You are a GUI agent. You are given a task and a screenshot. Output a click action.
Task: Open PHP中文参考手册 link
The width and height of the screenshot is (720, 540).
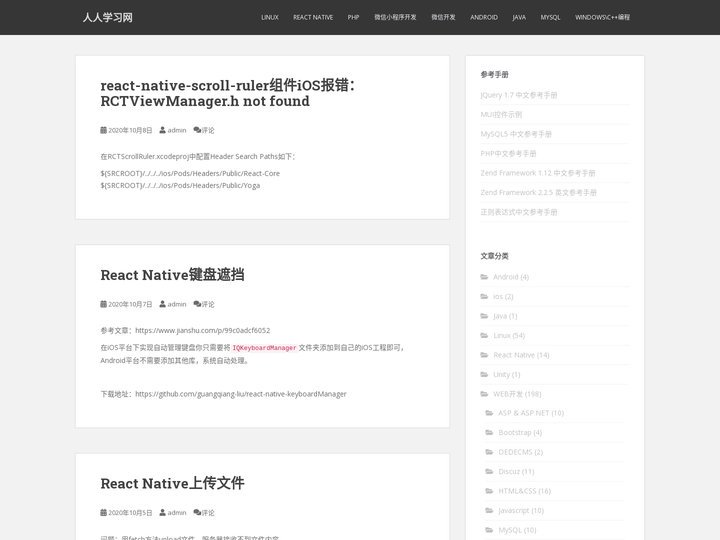tap(508, 154)
